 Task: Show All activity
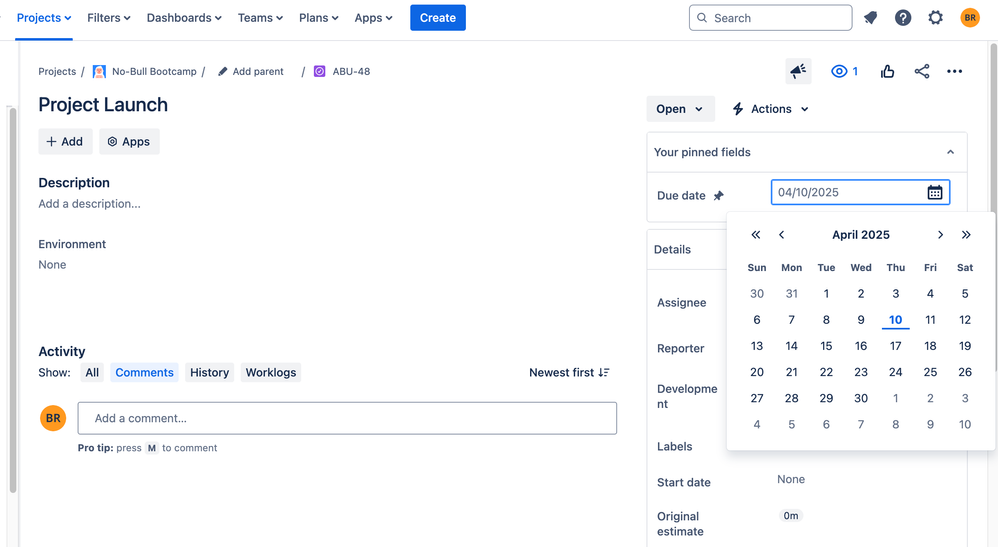[x=92, y=373]
